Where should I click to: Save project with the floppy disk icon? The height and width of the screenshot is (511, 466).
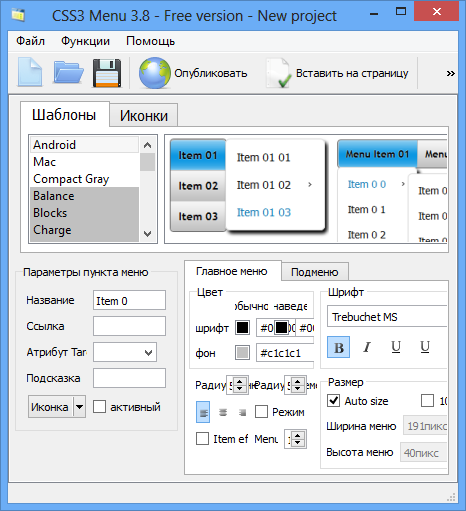(106, 73)
